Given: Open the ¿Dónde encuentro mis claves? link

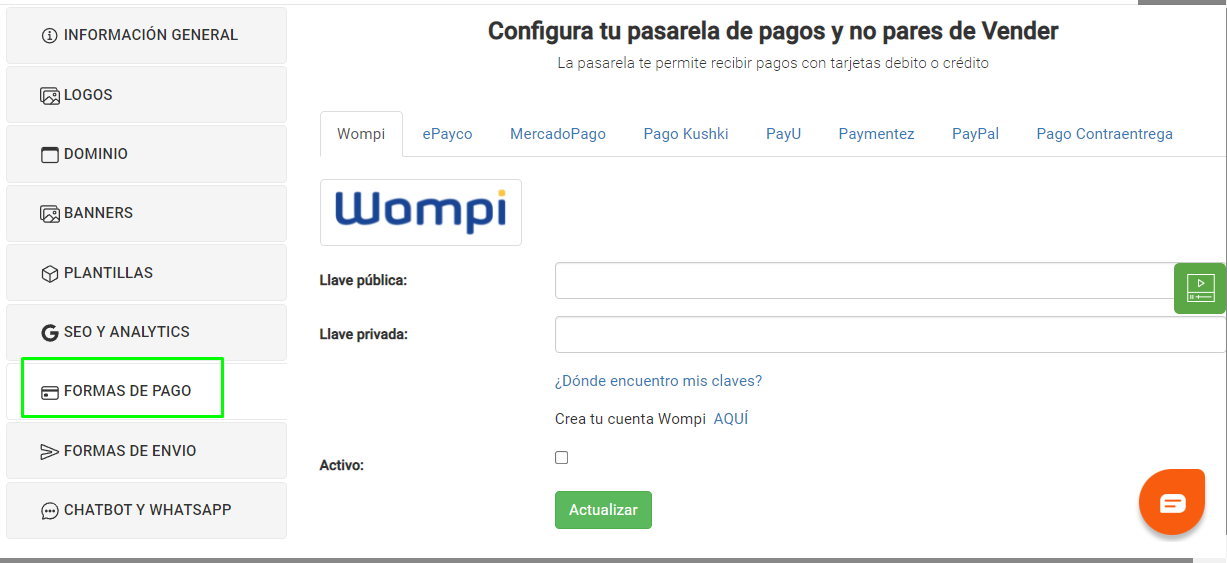Looking at the screenshot, I should (x=658, y=381).
